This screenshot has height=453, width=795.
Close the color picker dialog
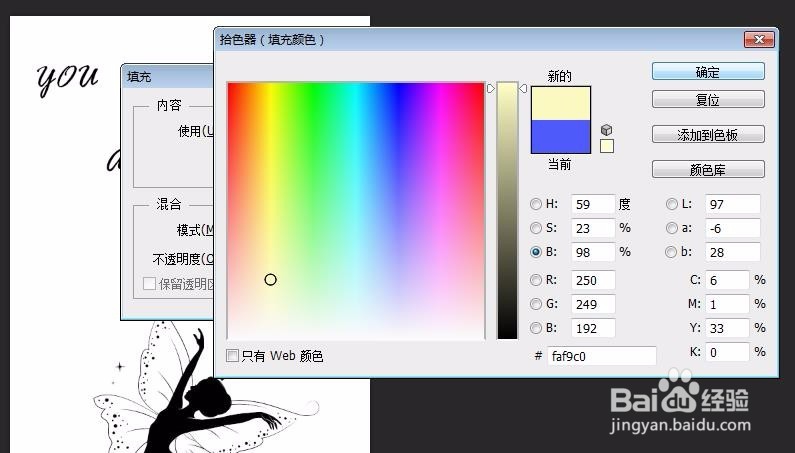coord(758,39)
